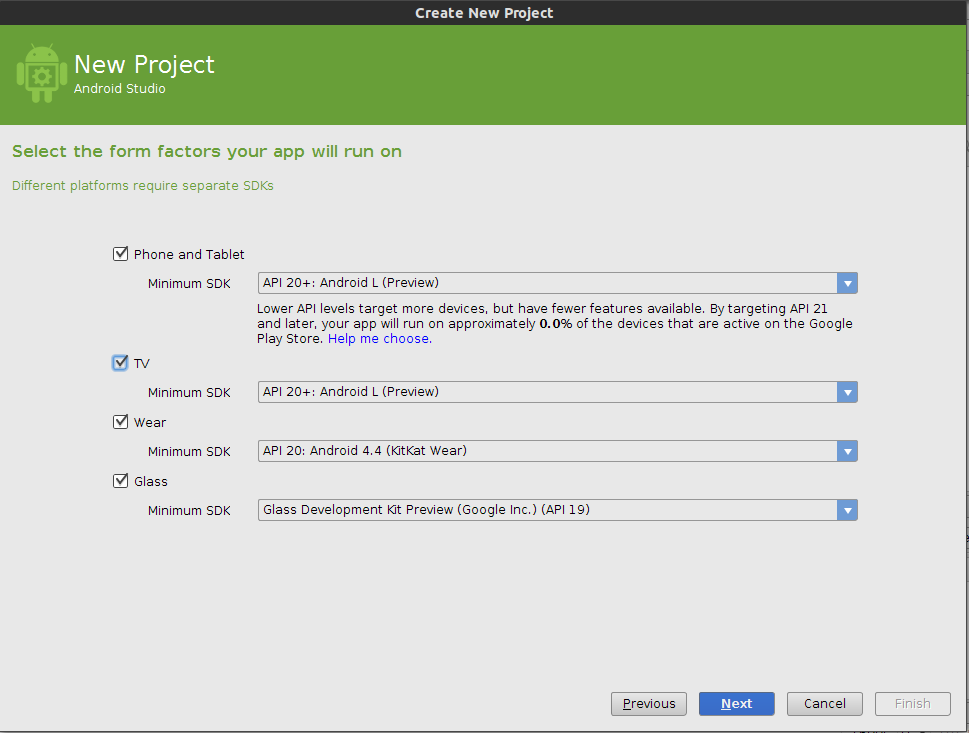This screenshot has width=969, height=733.
Task: Cancel the new project wizard
Action: 824,703
